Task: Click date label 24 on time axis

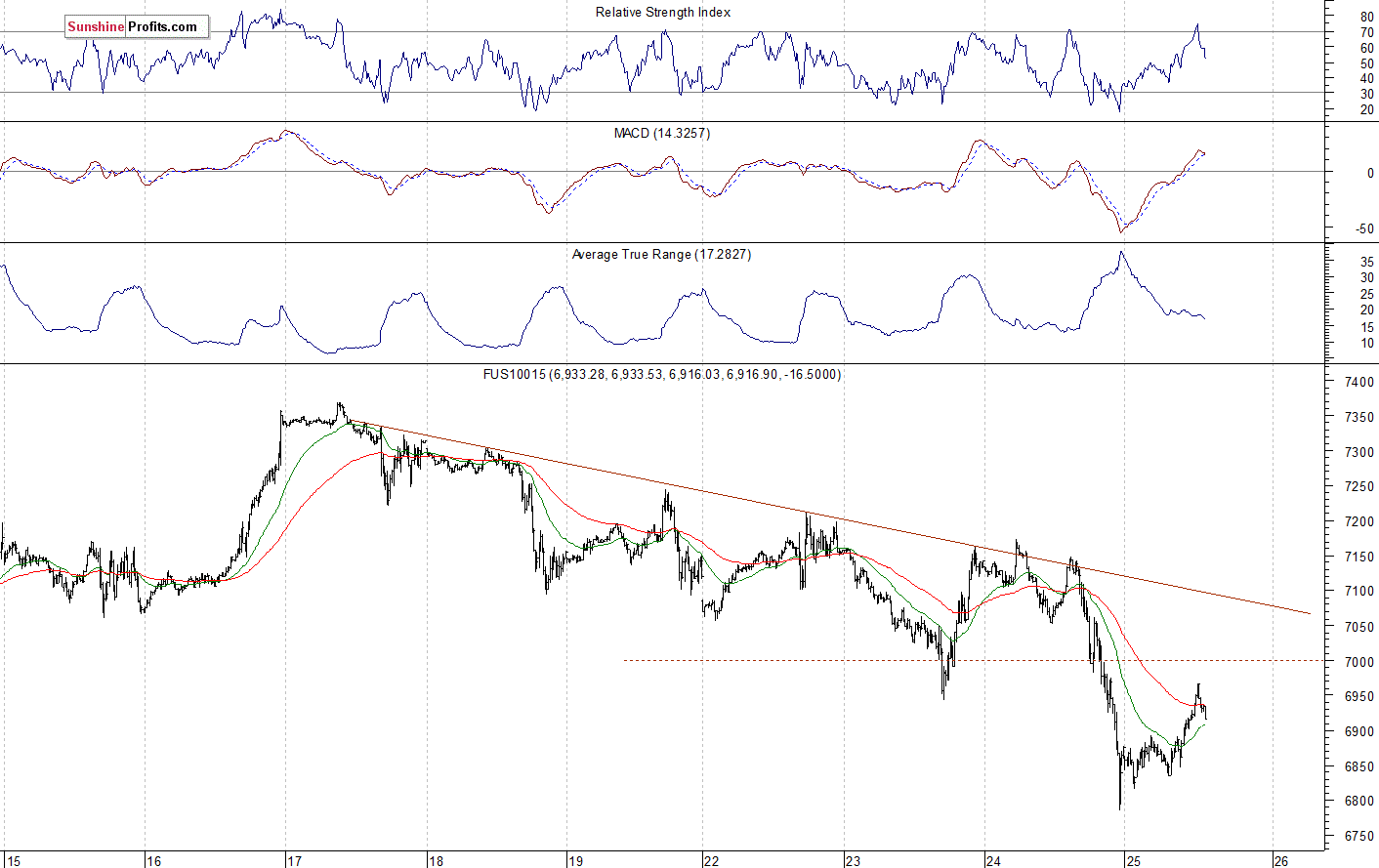Action: (x=993, y=861)
